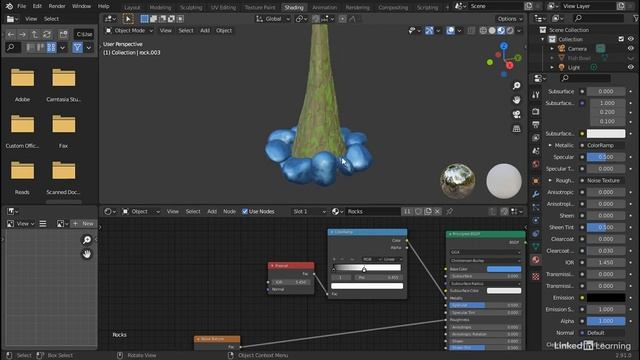This screenshot has height=360, width=640.
Task: Click the Noise Texture node header
Action: (x=217, y=339)
